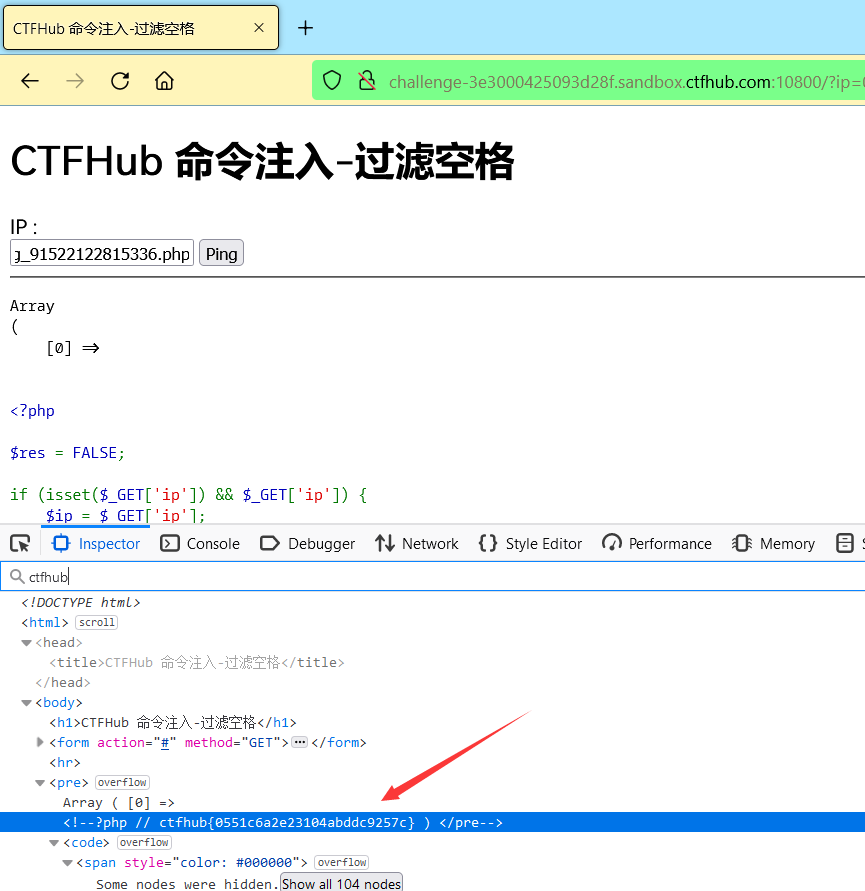
Task: Select the CTFHub 命令注入-过滤空格 tab
Action: pos(141,28)
